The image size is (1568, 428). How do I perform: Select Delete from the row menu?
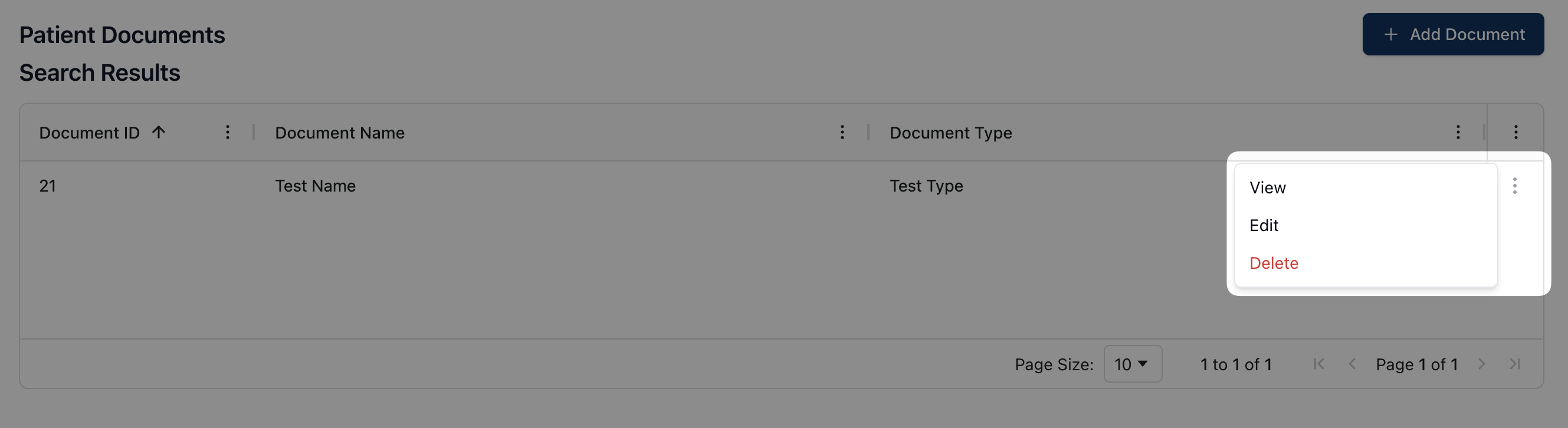tap(1274, 263)
